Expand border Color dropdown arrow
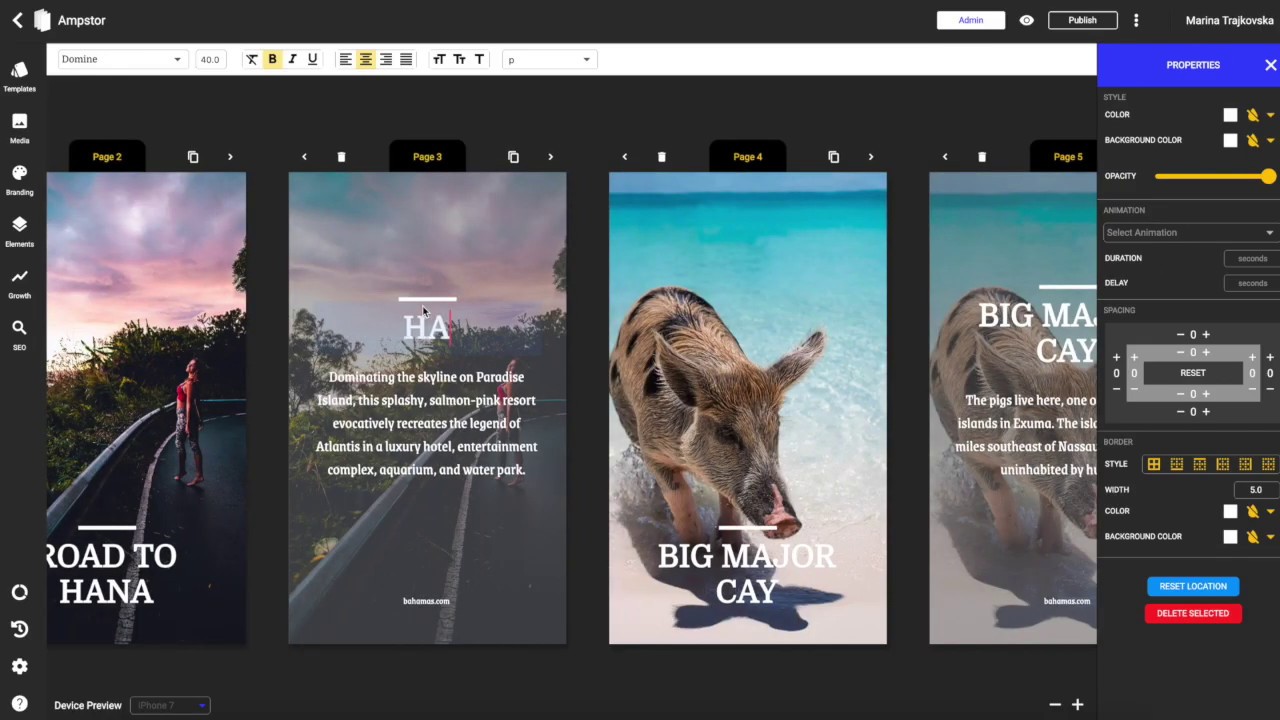1280x720 pixels. click(1270, 511)
